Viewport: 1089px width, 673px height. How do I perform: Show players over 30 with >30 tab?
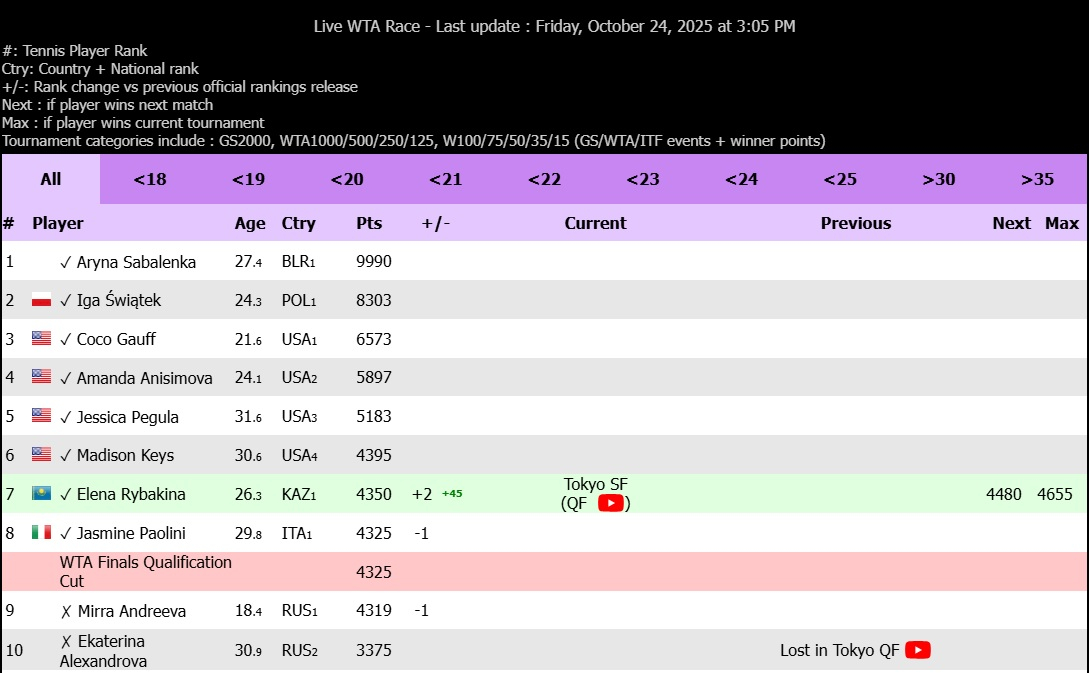938,179
